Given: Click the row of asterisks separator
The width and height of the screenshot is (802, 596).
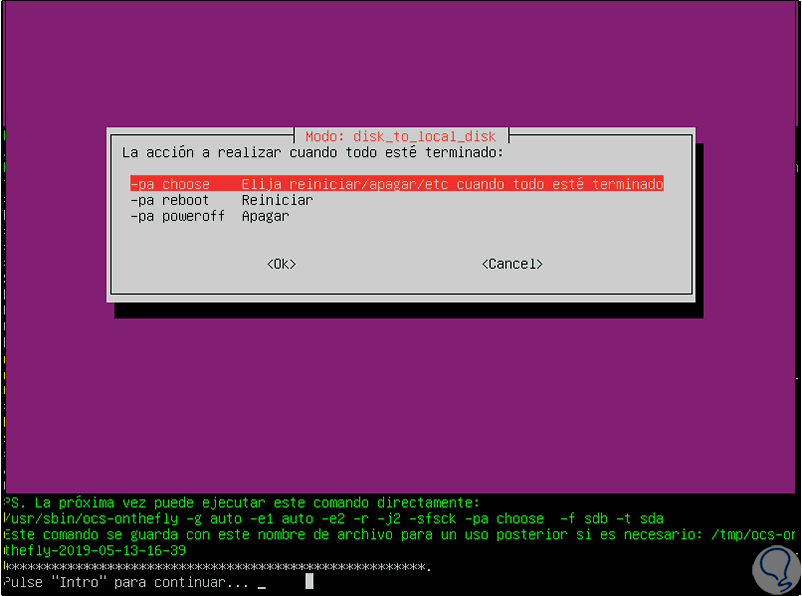Looking at the screenshot, I should [217, 566].
